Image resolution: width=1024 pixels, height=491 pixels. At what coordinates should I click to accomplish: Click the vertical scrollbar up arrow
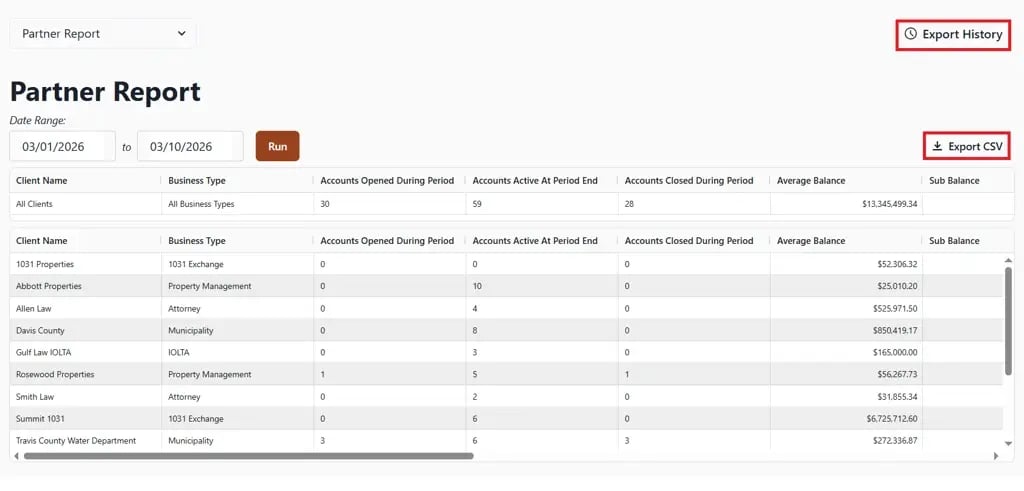coord(1007,260)
